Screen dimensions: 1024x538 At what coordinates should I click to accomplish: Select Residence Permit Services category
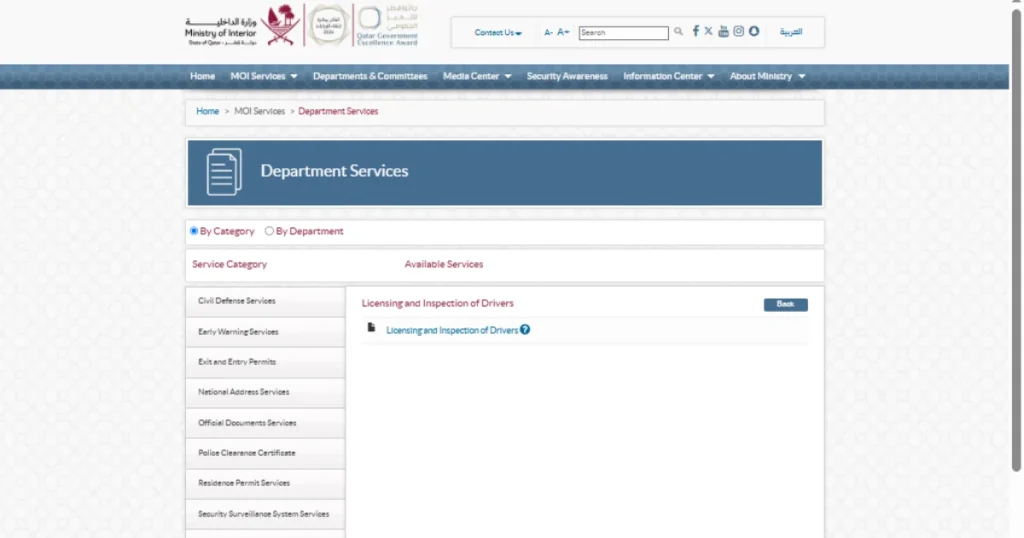pos(265,483)
